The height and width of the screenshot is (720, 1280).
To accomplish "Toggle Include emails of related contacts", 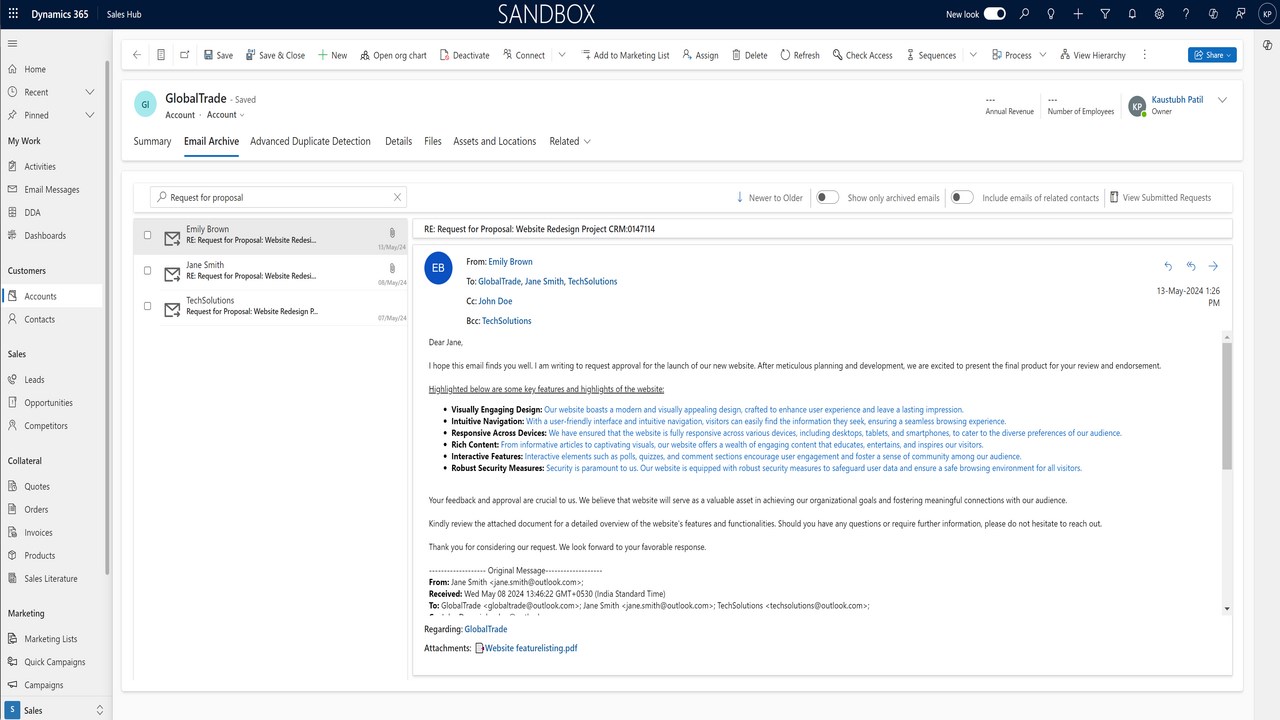I will [962, 197].
